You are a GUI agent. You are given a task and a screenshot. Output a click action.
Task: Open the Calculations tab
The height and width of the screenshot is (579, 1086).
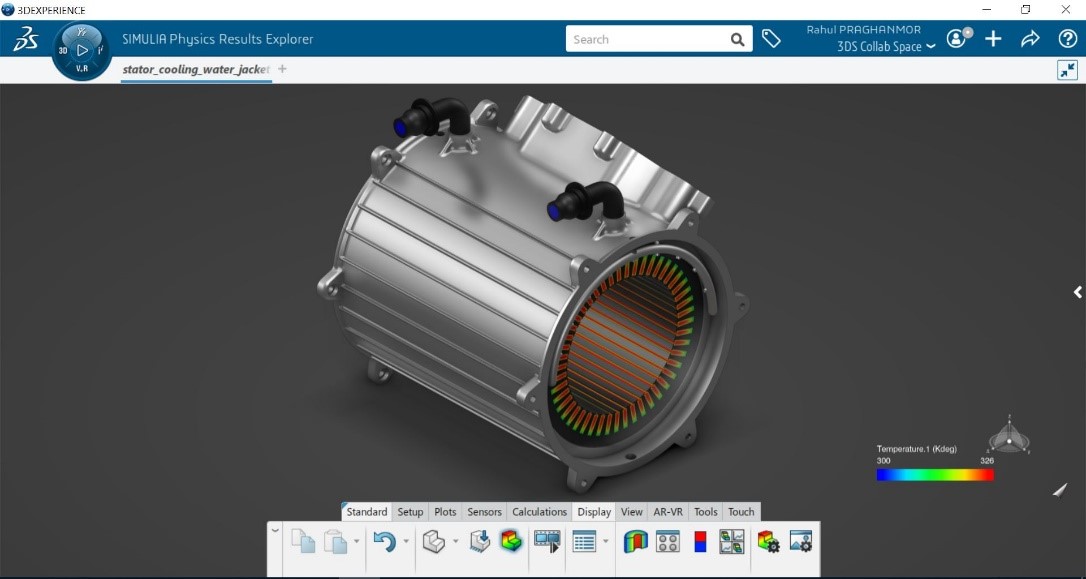(540, 512)
